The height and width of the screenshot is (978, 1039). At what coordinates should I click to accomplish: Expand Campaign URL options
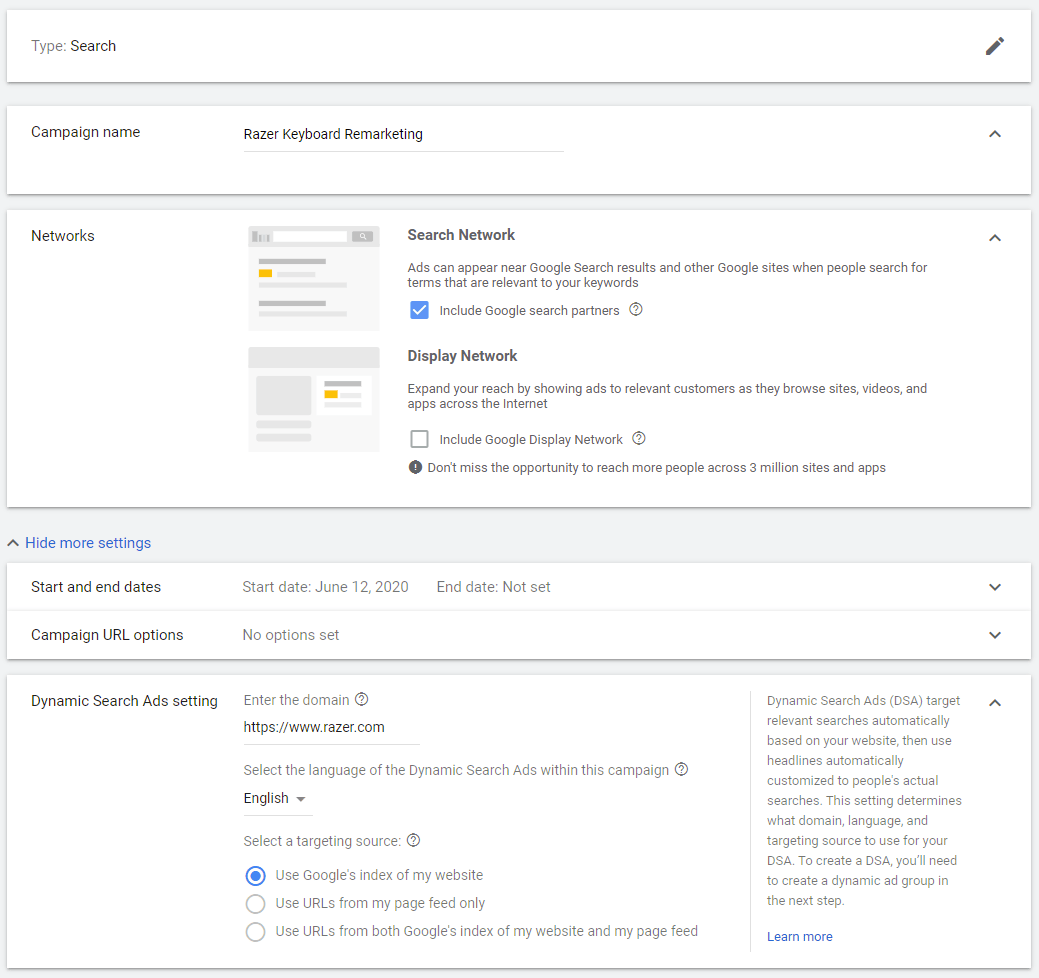click(x=994, y=635)
